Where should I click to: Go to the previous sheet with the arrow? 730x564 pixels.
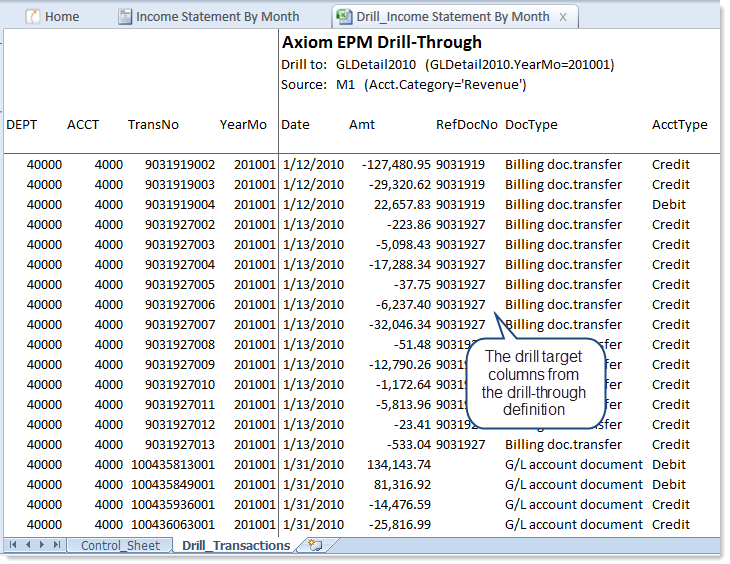tap(28, 545)
